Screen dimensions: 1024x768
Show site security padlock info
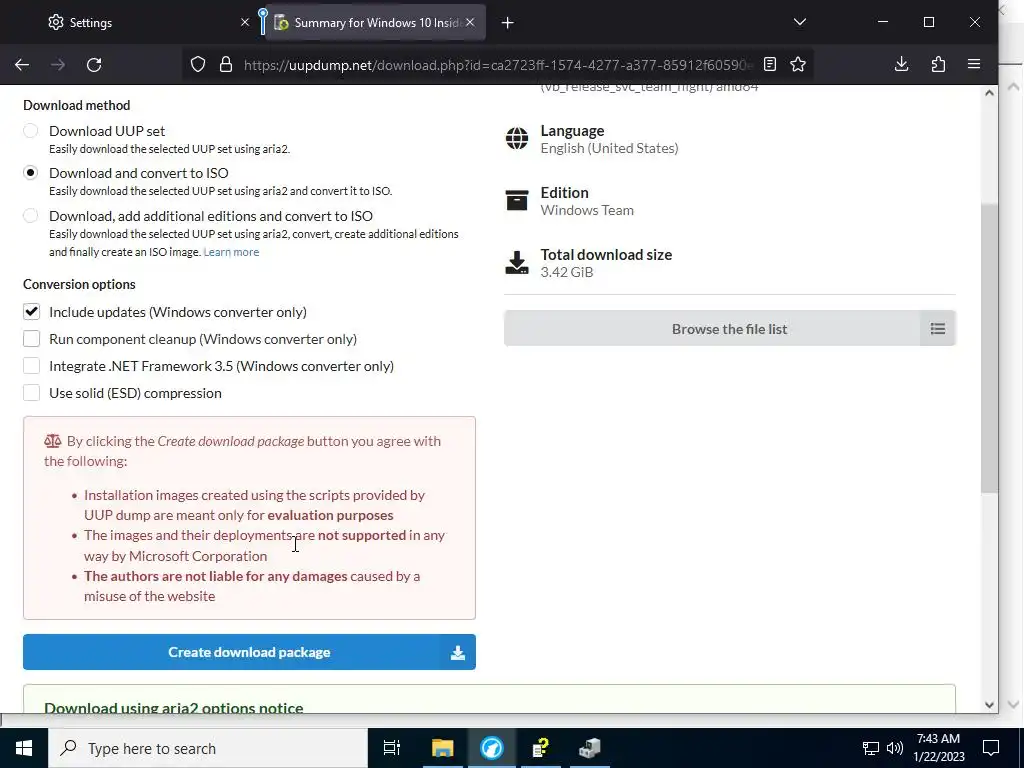(226, 64)
